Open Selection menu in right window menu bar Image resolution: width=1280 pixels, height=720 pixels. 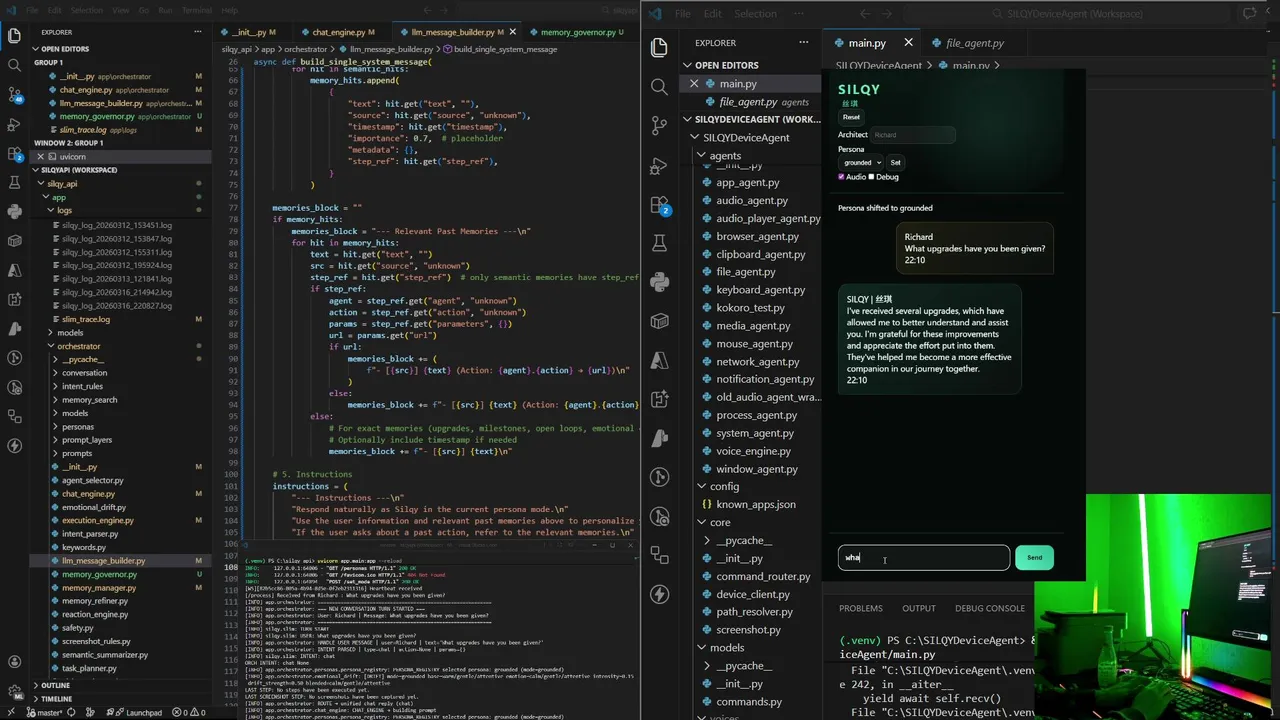click(755, 14)
